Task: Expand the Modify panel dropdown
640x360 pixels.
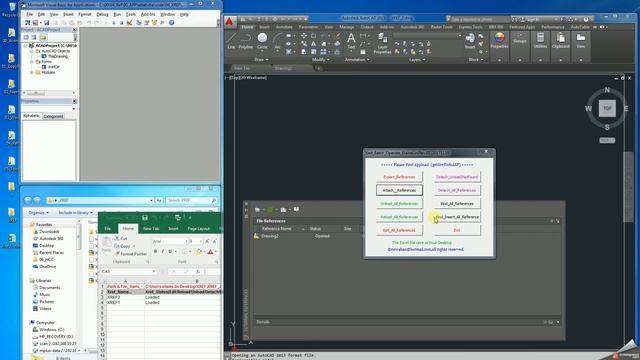Action: pyautogui.click(x=320, y=60)
